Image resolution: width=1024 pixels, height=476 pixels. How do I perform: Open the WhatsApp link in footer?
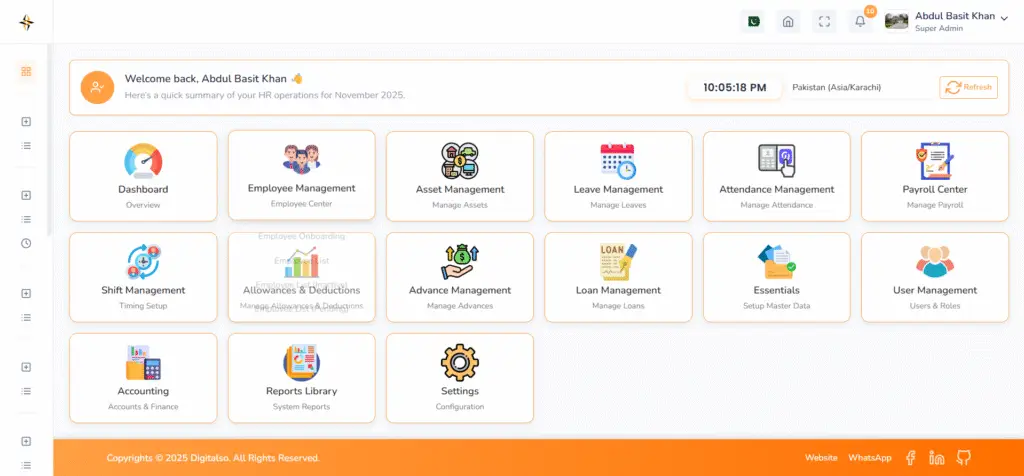(x=869, y=458)
